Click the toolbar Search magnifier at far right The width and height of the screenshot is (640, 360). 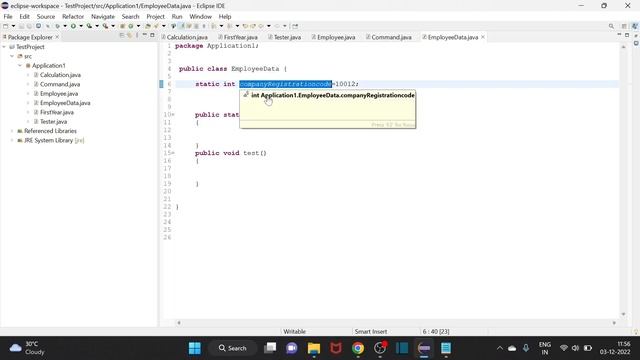coord(611,26)
